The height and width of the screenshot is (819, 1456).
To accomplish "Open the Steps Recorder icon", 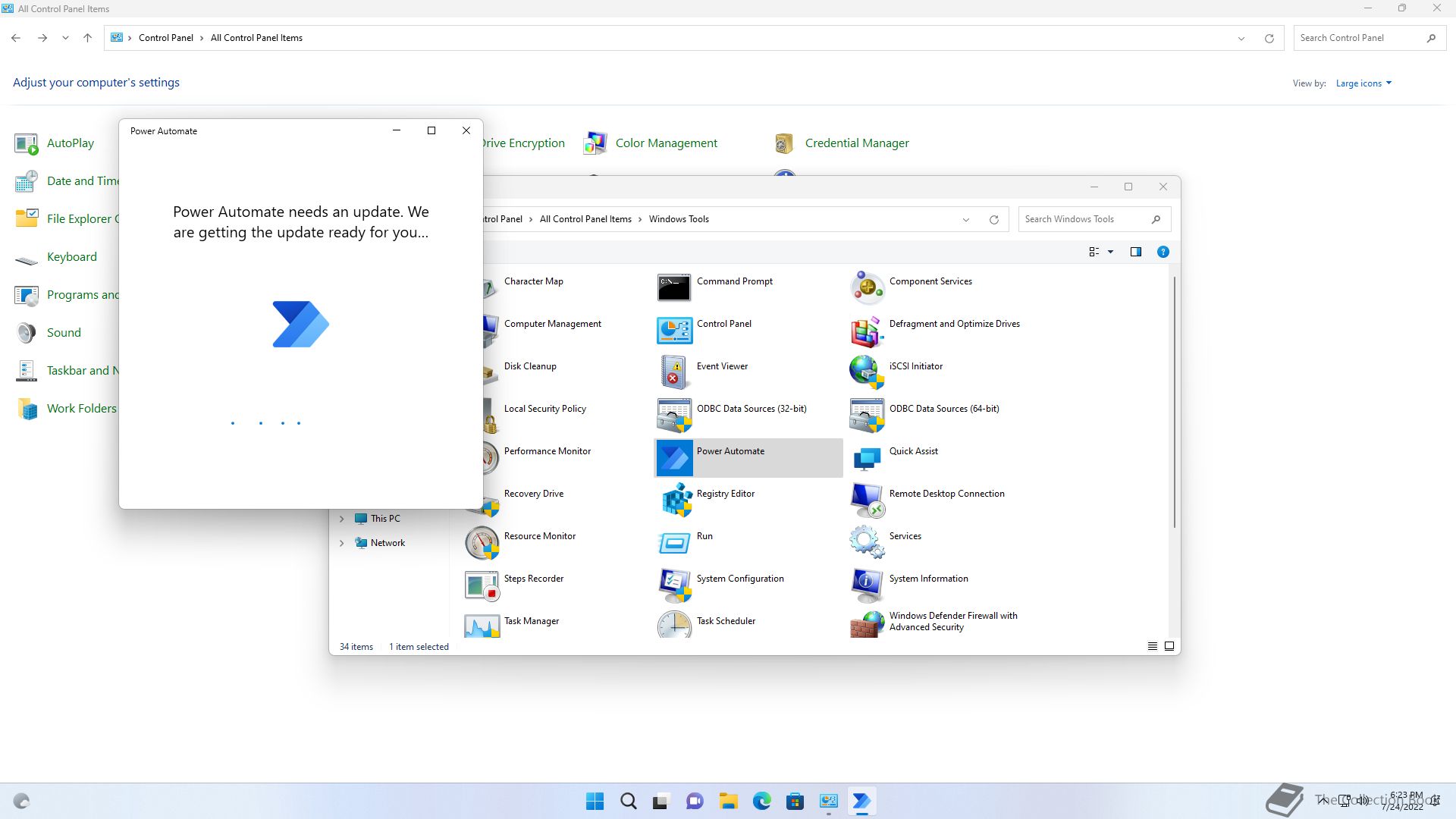I will 482,585.
